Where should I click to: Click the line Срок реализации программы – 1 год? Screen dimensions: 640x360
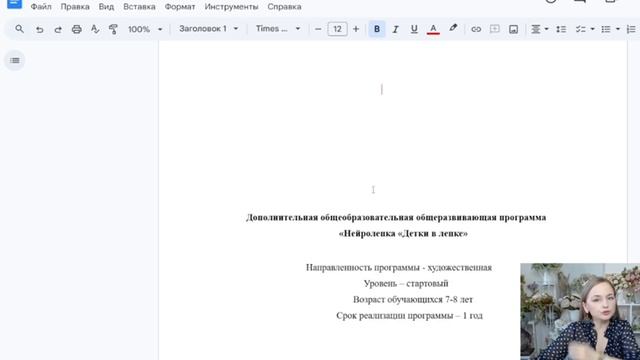[x=409, y=316]
